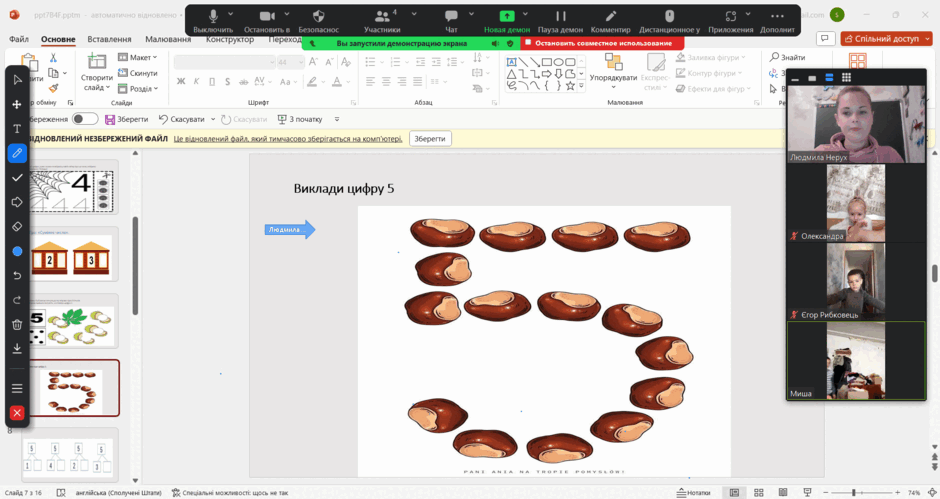Click the cut scissors icon
This screenshot has height=499, width=940.
tap(53, 58)
